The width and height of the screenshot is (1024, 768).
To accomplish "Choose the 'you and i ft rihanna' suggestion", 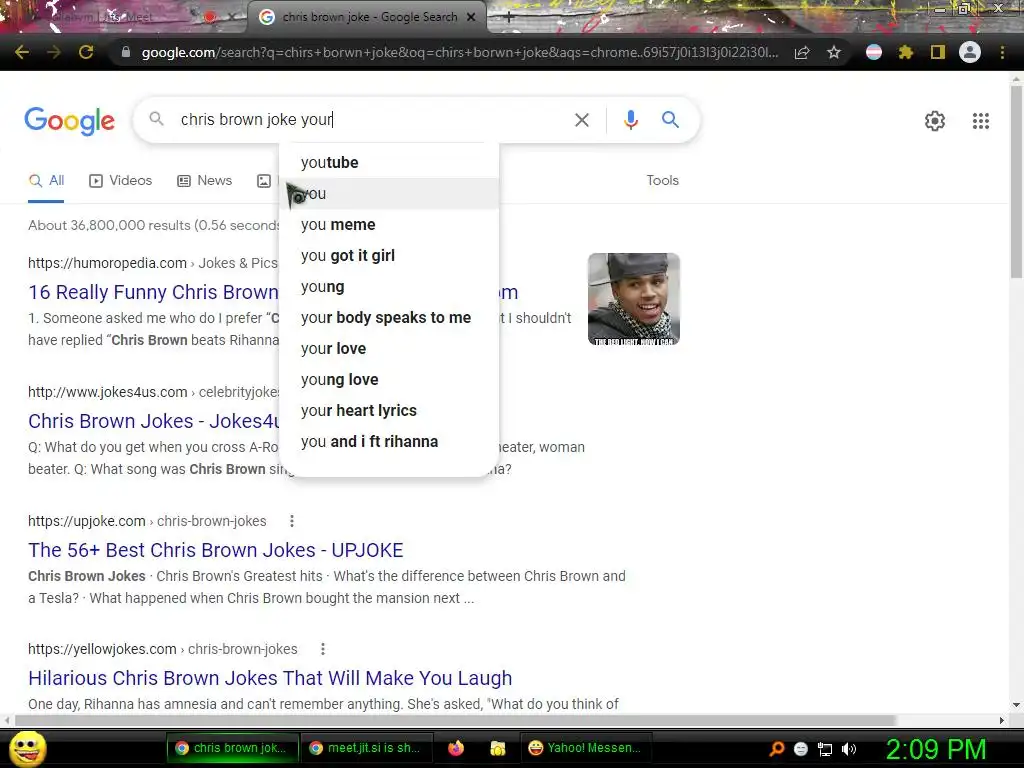I will click(x=389, y=442).
